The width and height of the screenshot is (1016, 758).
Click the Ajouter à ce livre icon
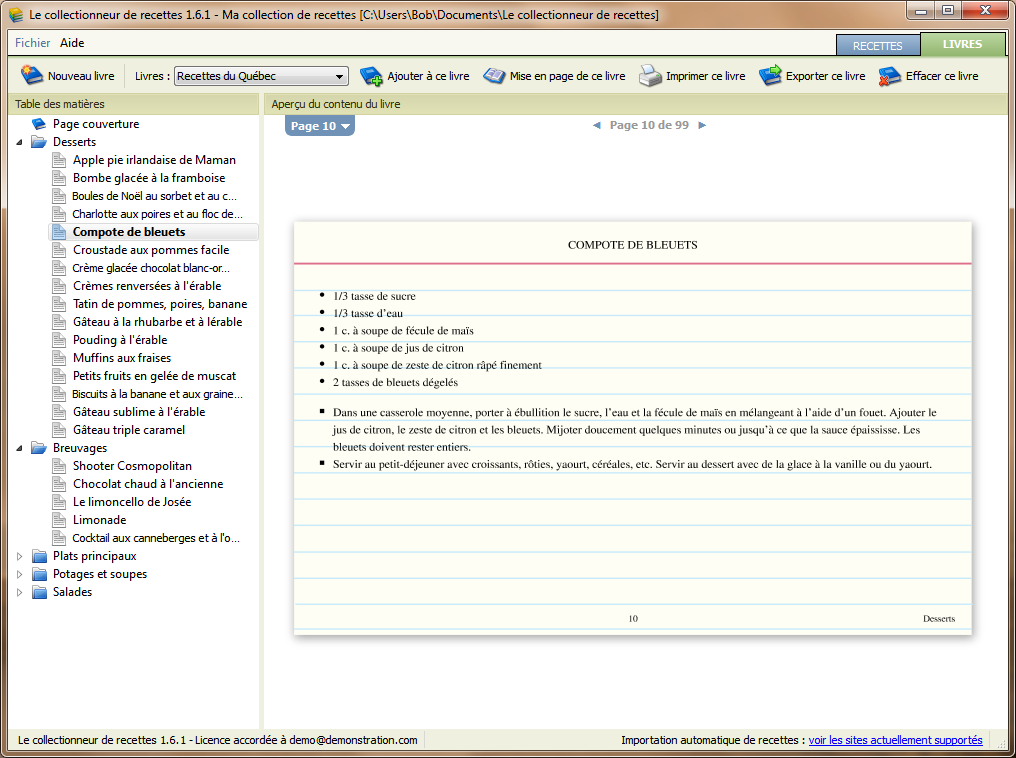click(x=371, y=76)
